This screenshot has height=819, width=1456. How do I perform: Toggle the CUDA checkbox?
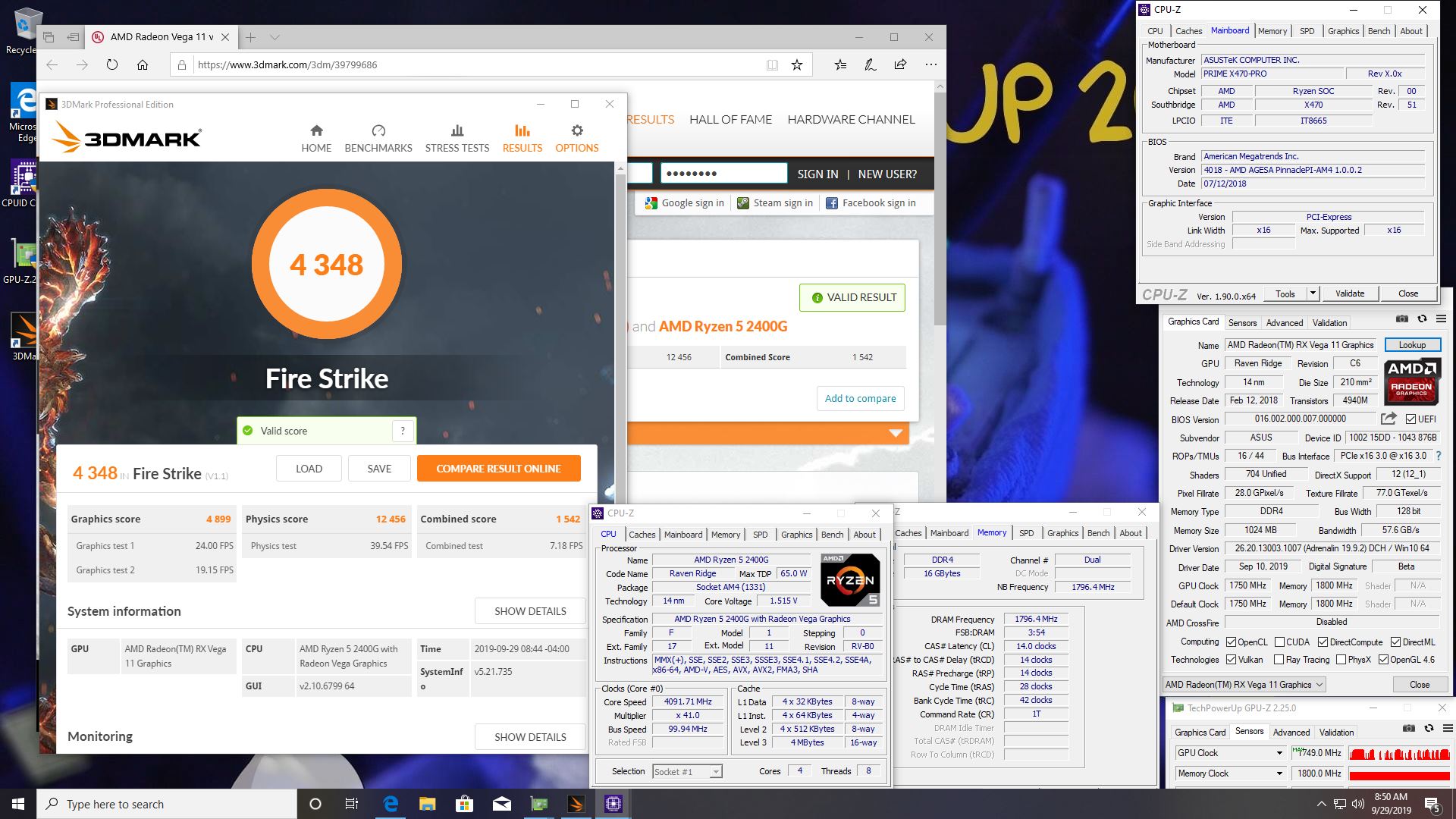(1279, 642)
